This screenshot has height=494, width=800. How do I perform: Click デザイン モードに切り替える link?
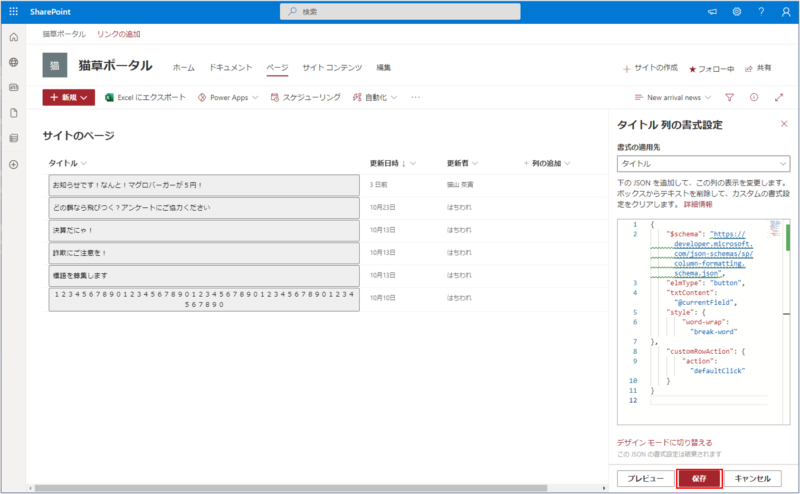tap(664, 441)
